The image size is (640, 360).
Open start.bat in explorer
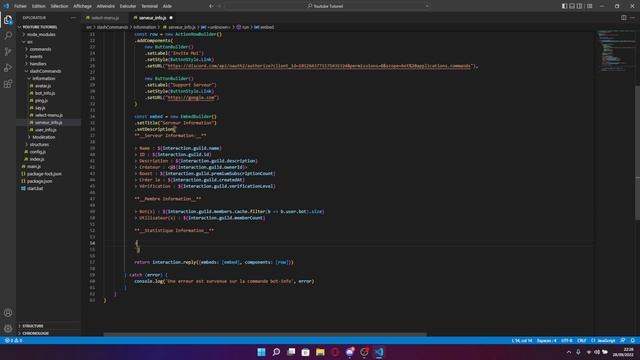pos(49,189)
